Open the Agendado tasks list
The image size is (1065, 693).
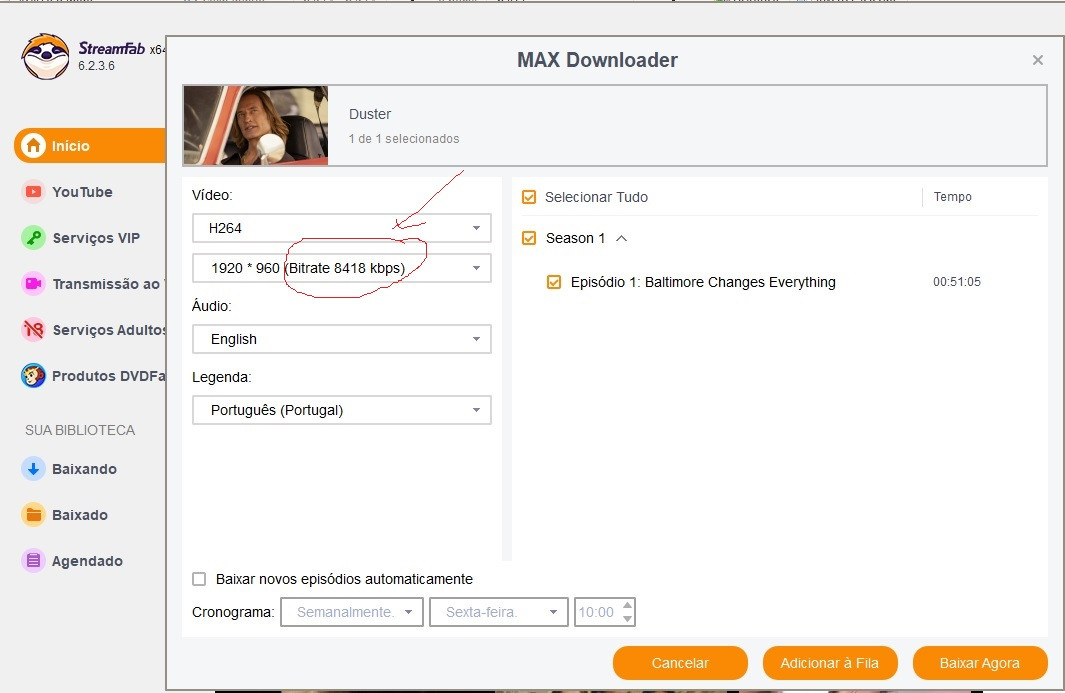(87, 561)
